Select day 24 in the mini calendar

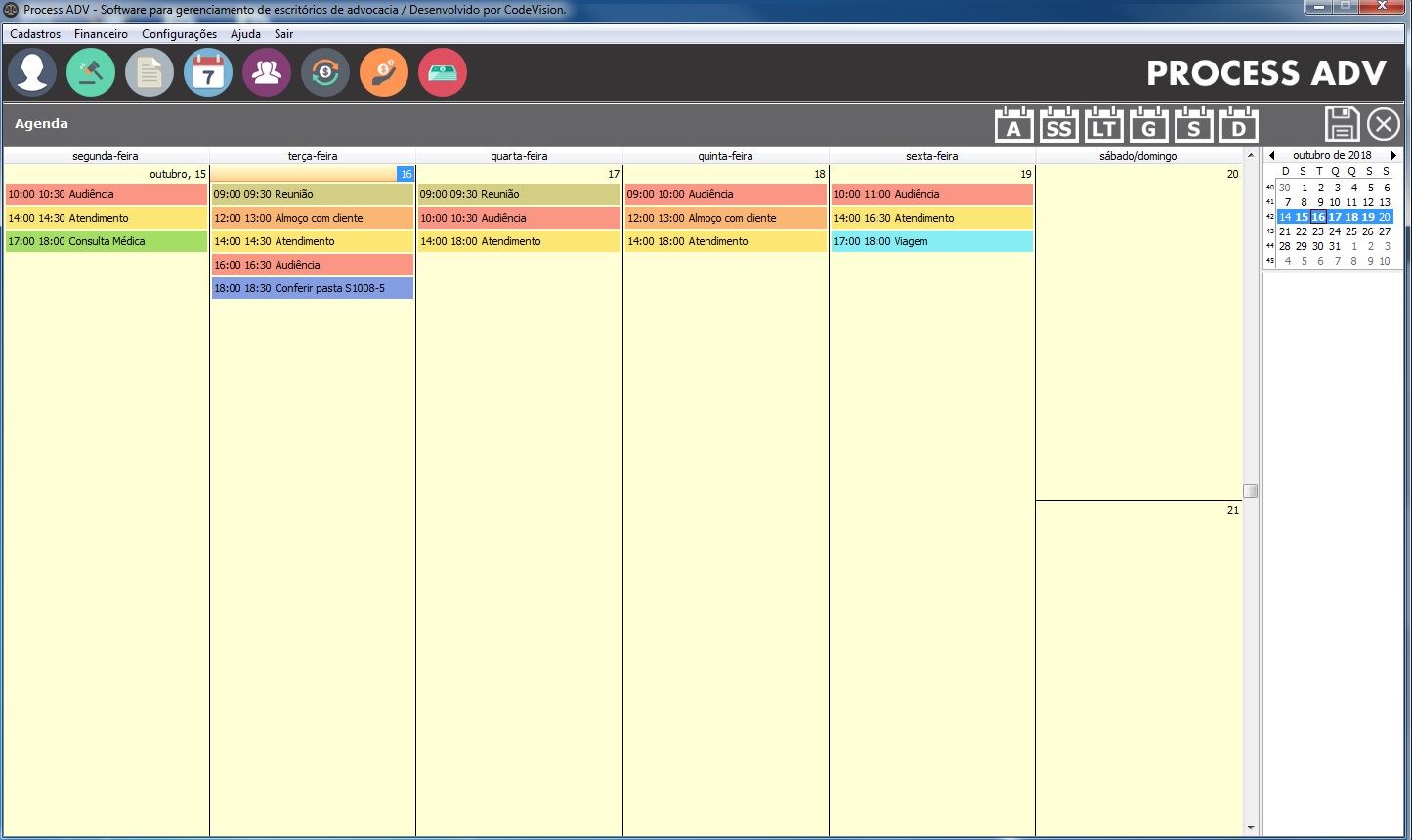[1335, 231]
